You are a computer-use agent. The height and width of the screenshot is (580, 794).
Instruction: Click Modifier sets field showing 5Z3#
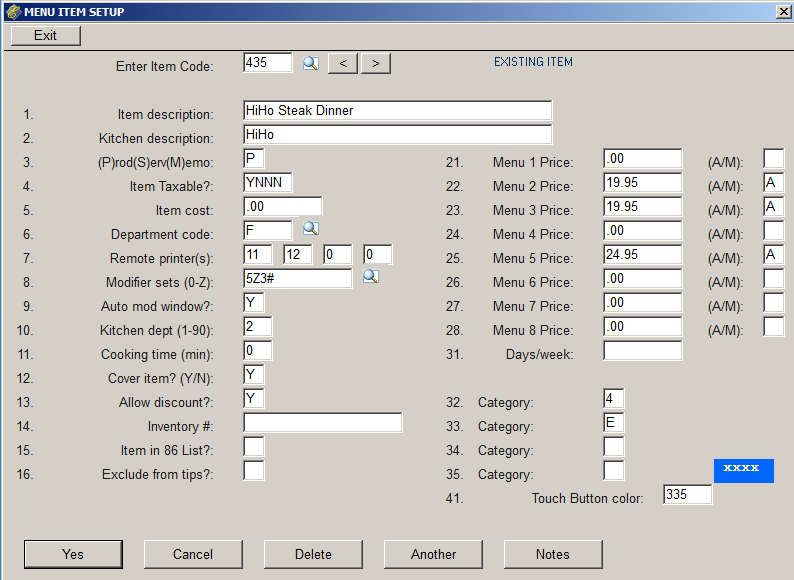point(297,278)
